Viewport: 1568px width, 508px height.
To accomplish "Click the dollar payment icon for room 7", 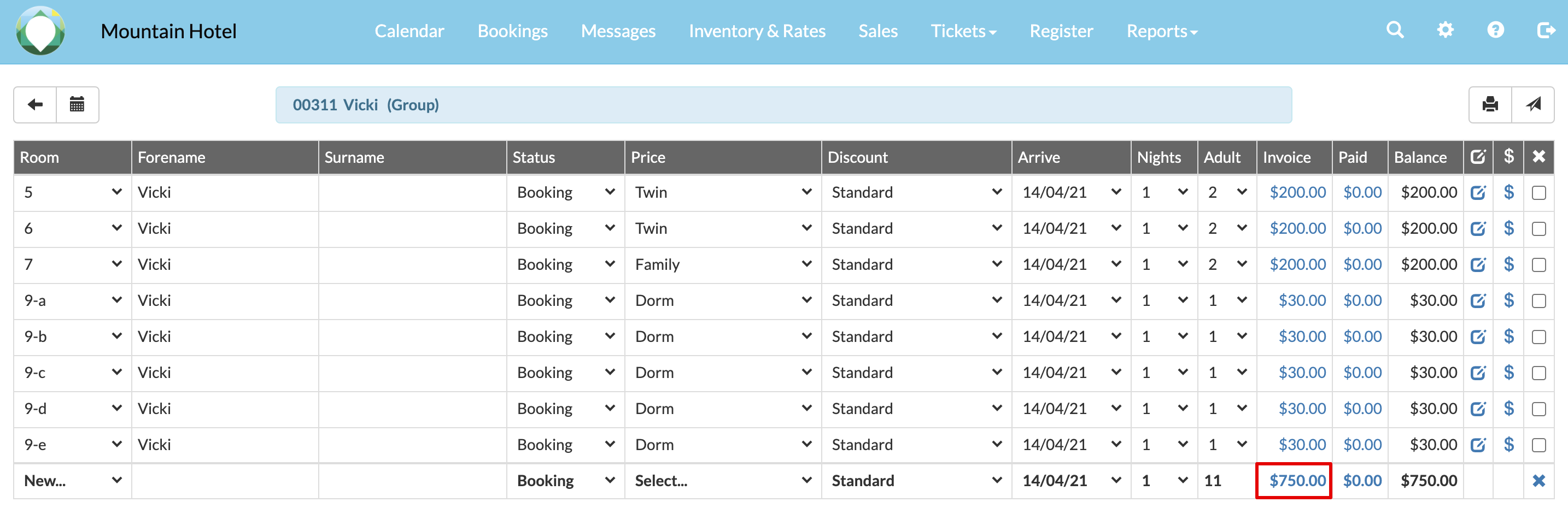I will (1508, 264).
